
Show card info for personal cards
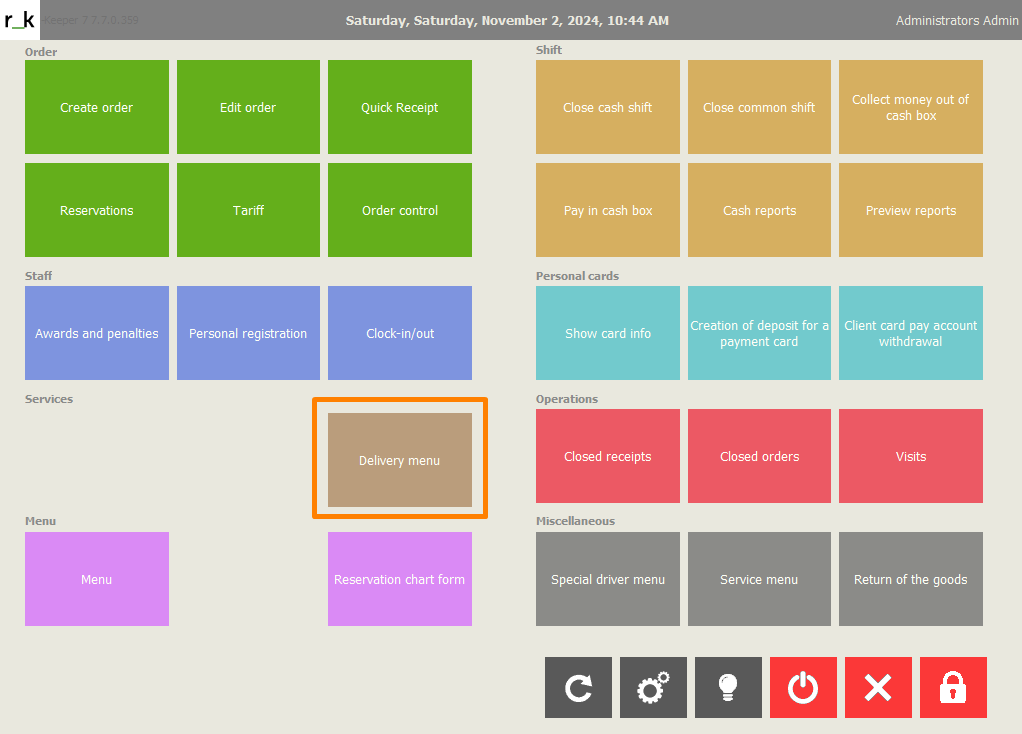(x=608, y=333)
